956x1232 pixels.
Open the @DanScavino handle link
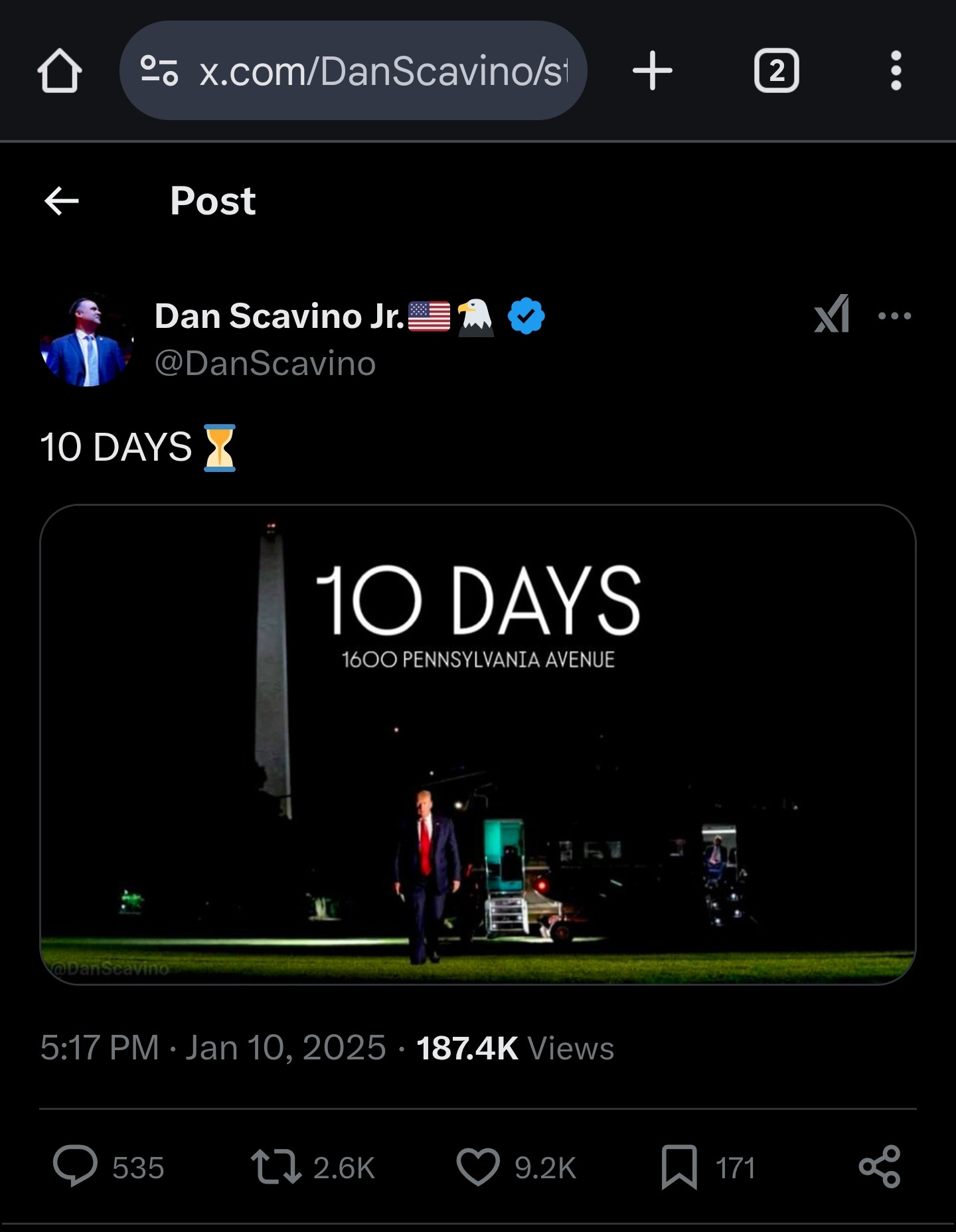coord(265,364)
